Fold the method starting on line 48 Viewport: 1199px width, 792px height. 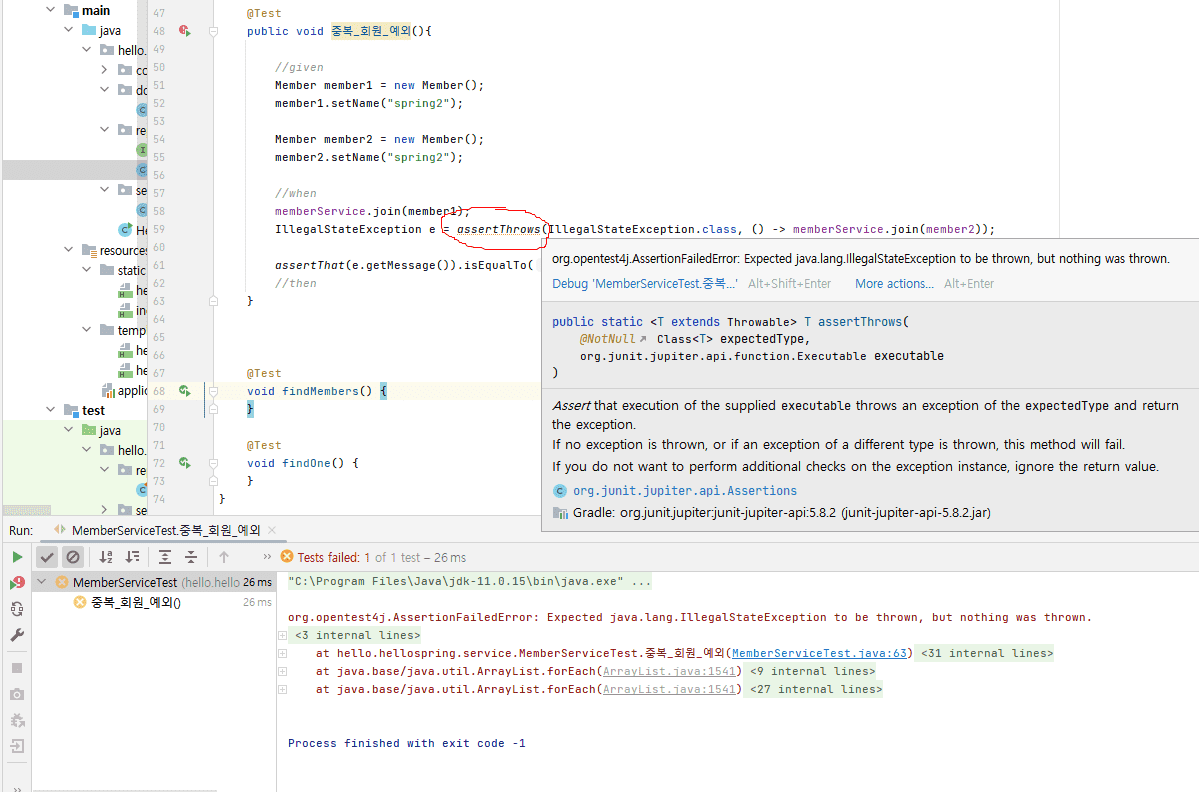(213, 31)
